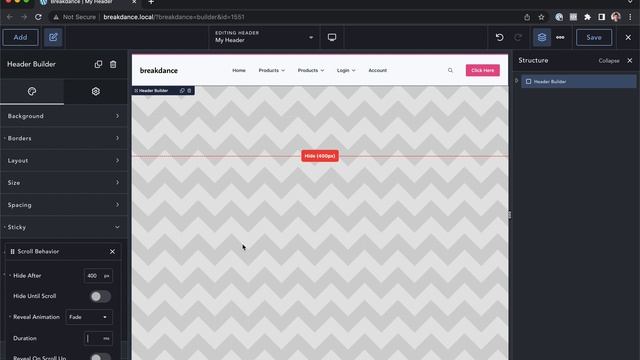This screenshot has height=360, width=640.
Task: Open the Hide After px unit selector
Action: click(107, 276)
